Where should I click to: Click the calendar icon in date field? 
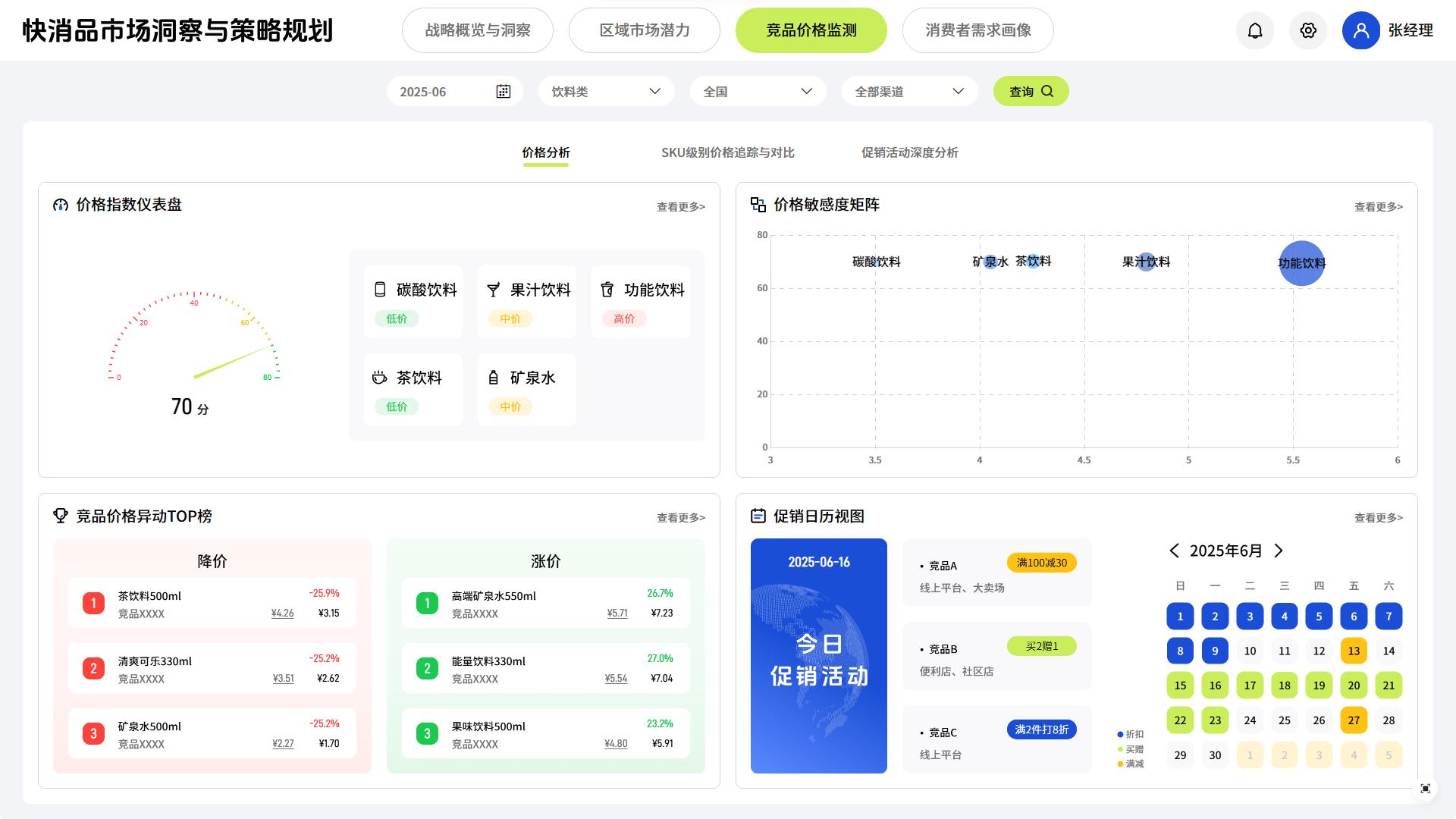504,92
